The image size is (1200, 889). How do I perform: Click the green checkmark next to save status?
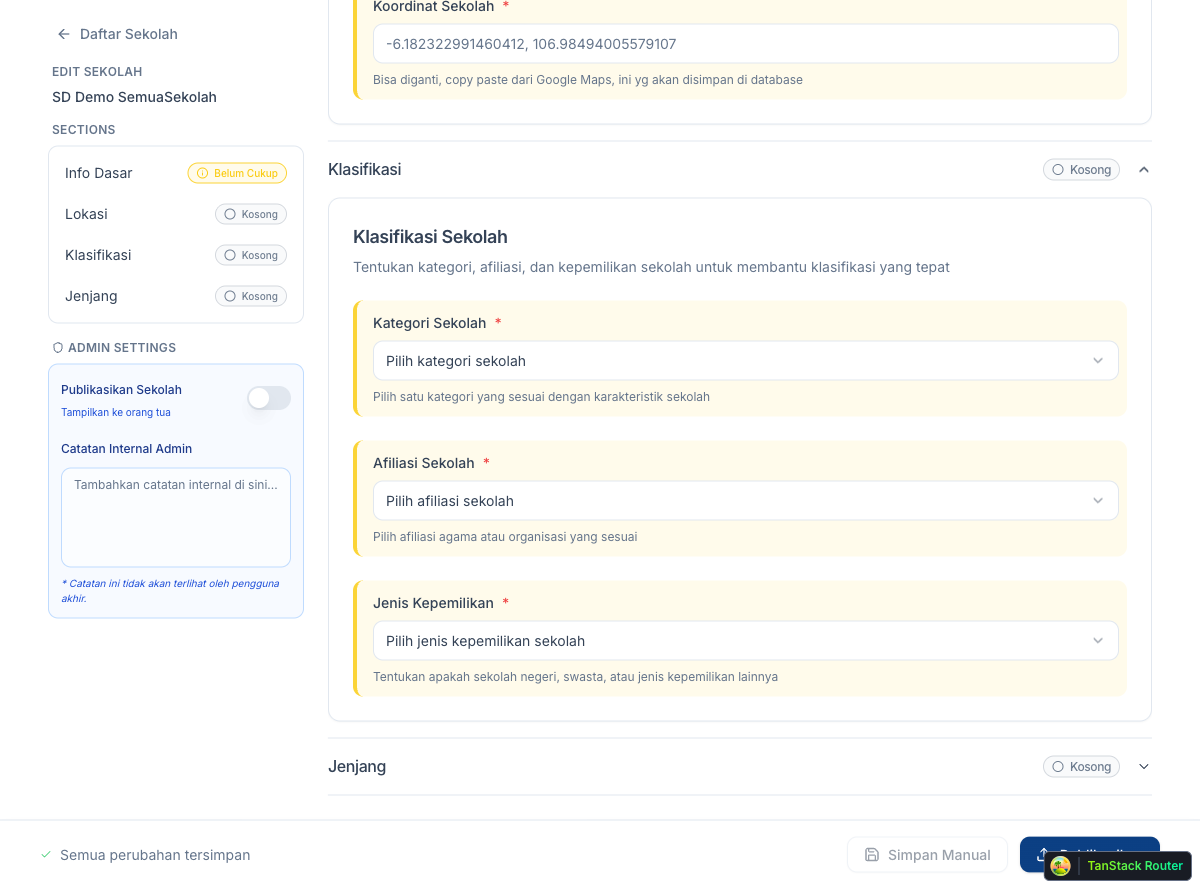coord(46,855)
